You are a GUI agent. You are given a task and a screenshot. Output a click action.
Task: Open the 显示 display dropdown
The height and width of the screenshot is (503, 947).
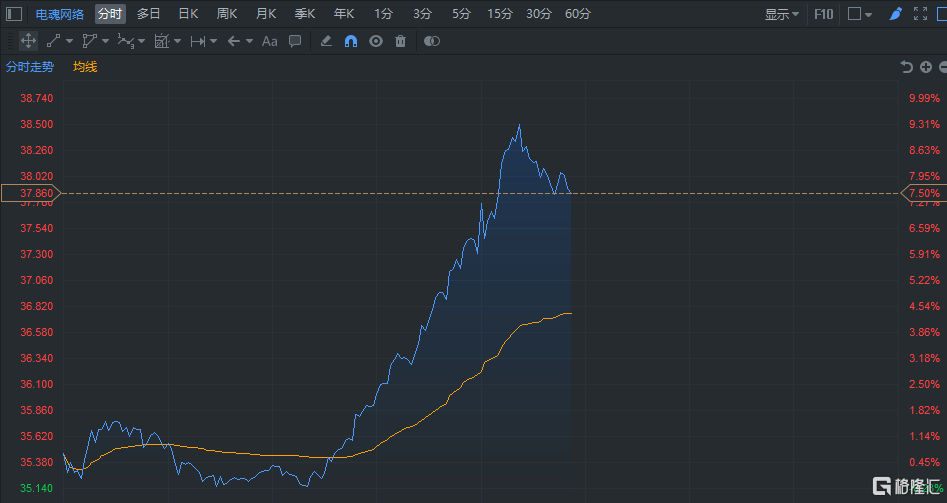(782, 14)
